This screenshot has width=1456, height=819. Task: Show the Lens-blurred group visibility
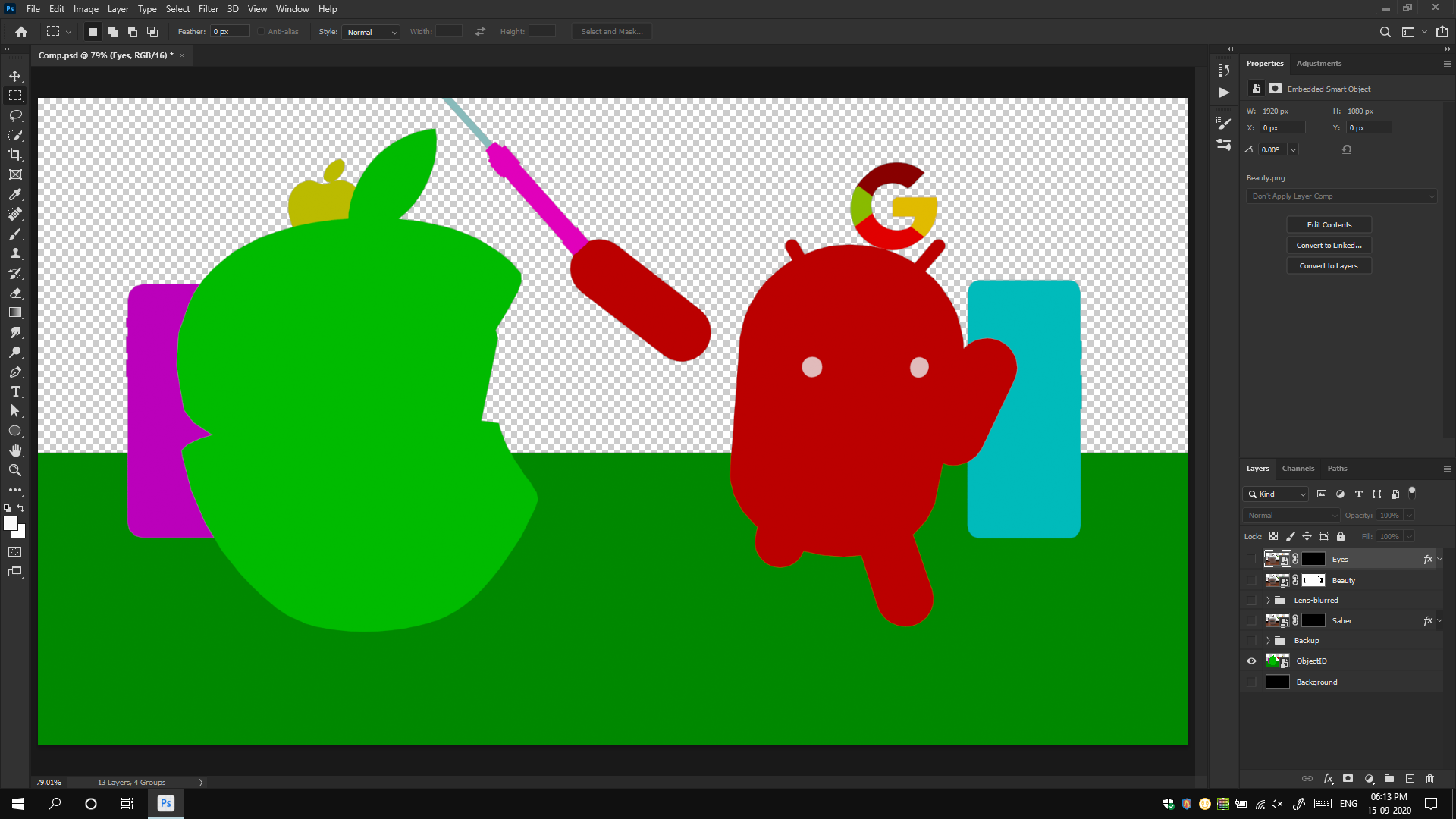1251,600
